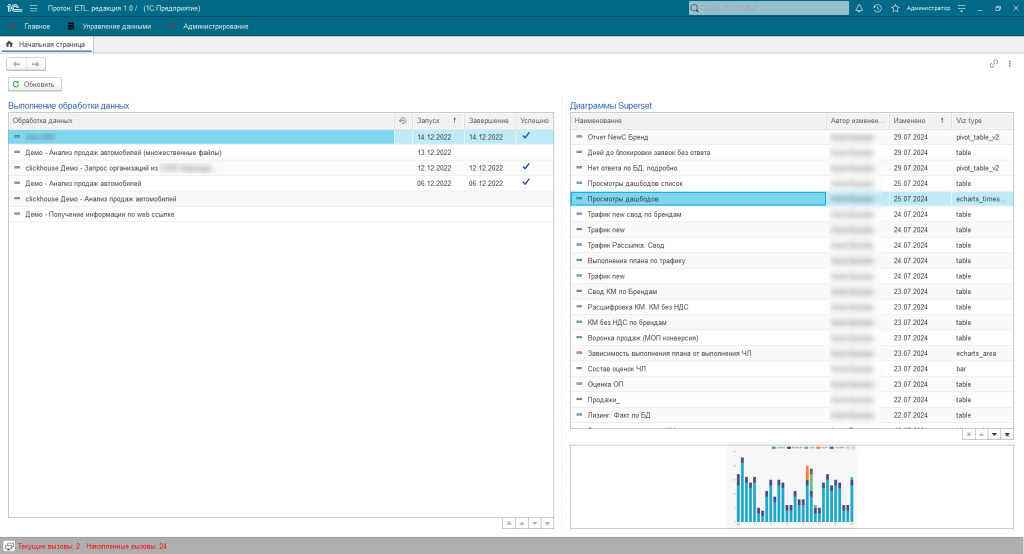
Task: Select row Нет ответа по БД, подробно
Action: click(792, 168)
